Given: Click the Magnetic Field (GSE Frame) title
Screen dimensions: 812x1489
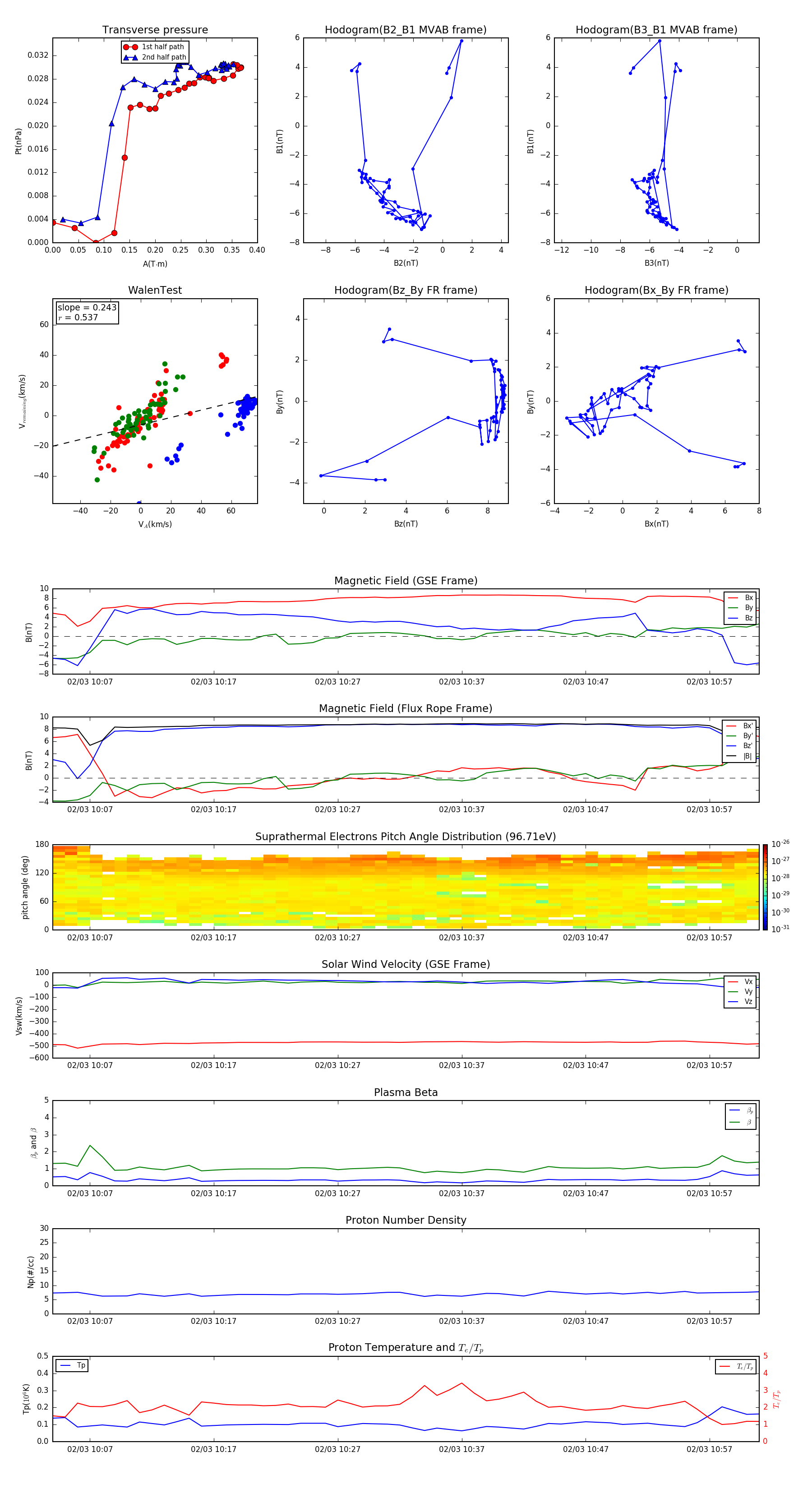Looking at the screenshot, I should (x=406, y=581).
